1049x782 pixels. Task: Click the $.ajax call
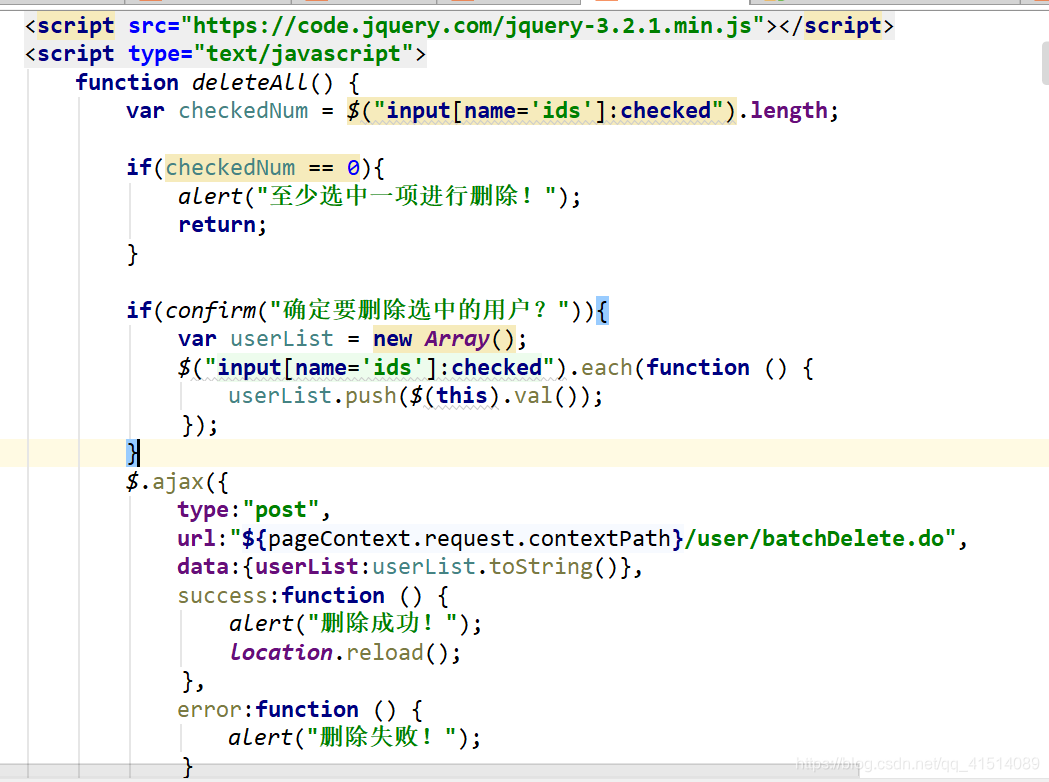coord(165,482)
